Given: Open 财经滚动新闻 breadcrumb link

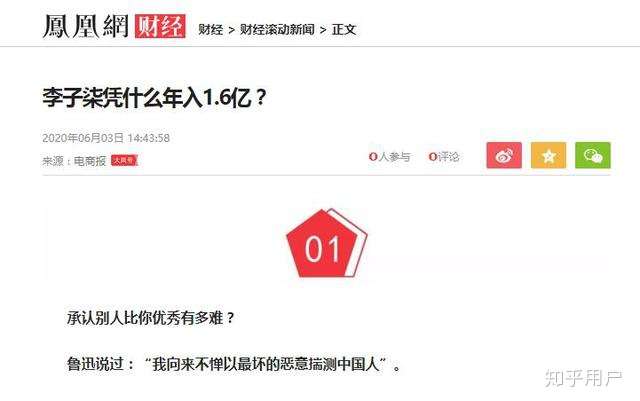Looking at the screenshot, I should [277, 29].
